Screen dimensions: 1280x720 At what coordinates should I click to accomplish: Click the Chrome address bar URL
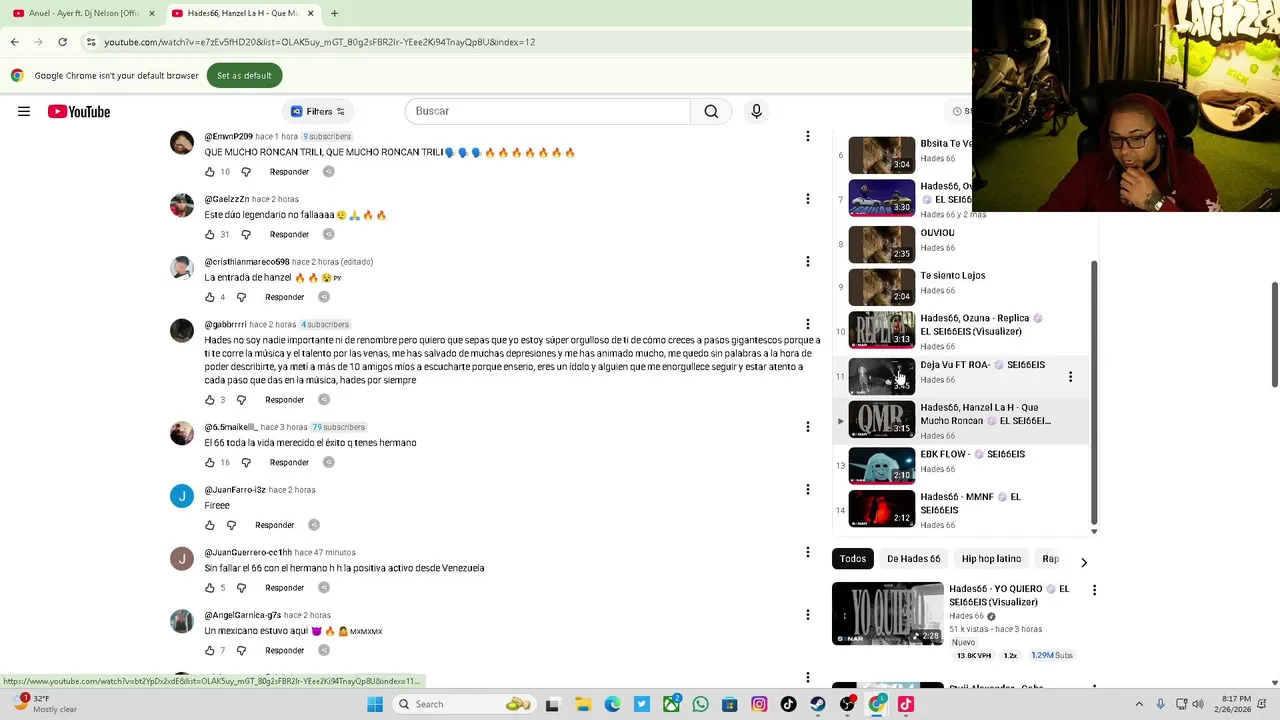pos(320,42)
